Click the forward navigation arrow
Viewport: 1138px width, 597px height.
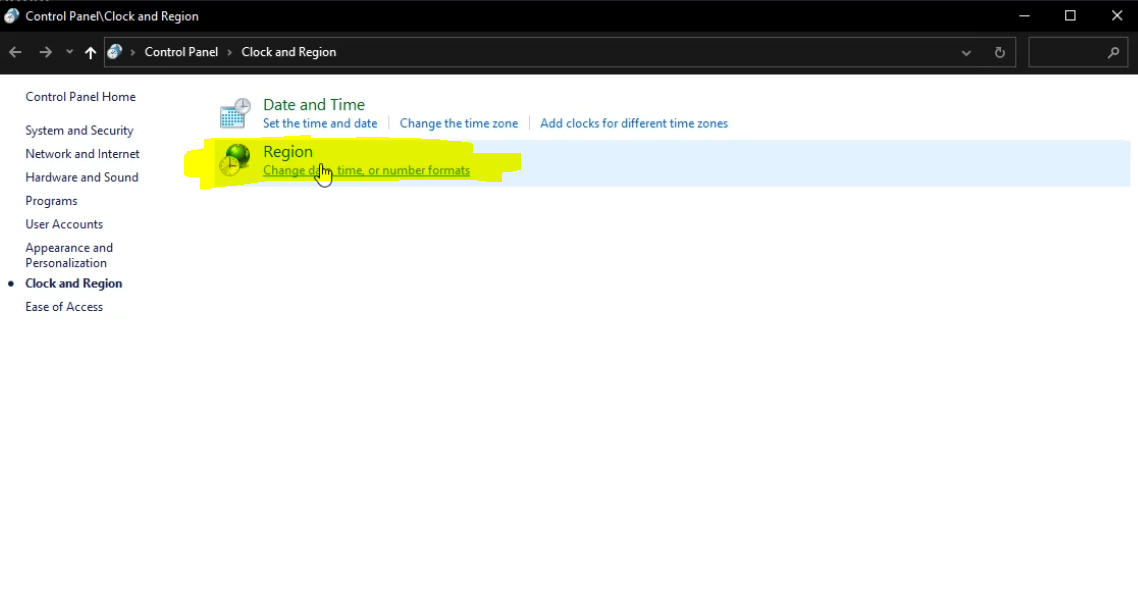45,52
